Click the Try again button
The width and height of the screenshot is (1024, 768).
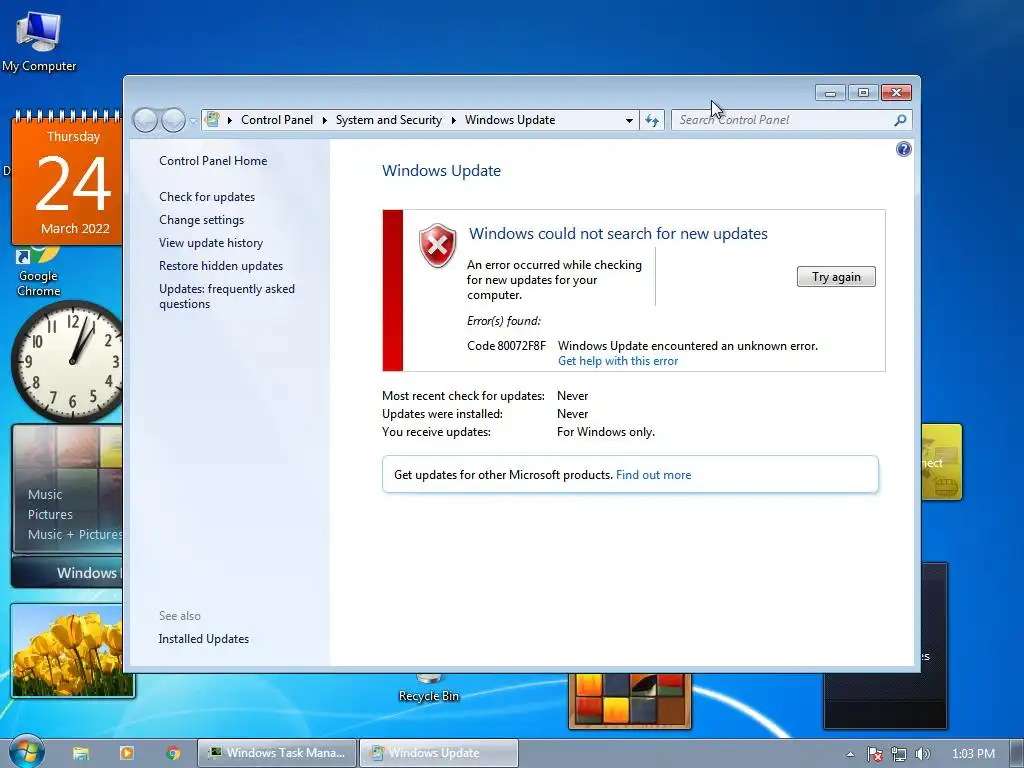click(836, 277)
